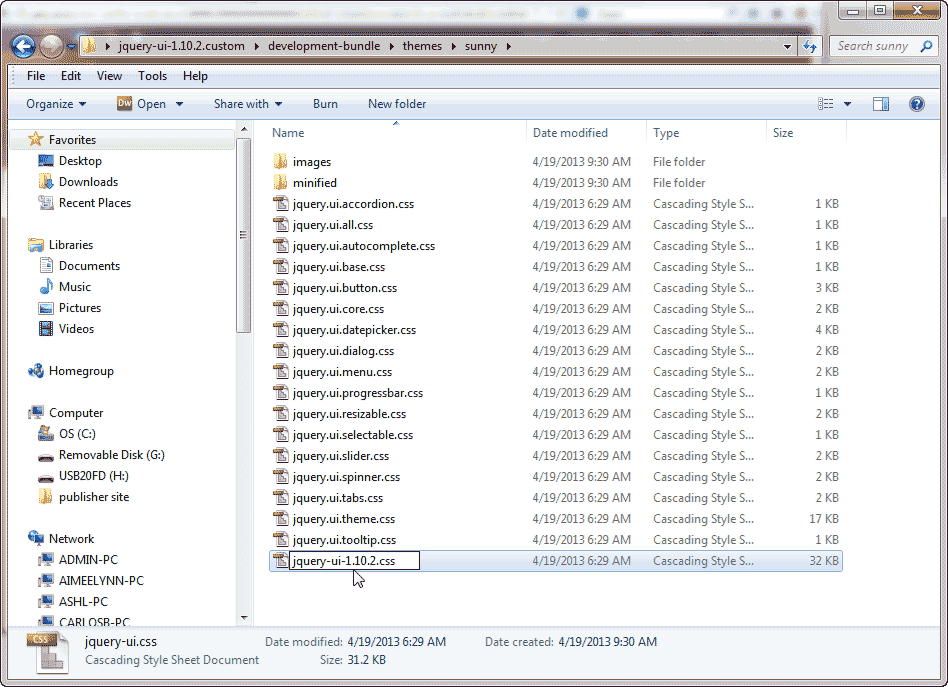Image resolution: width=948 pixels, height=687 pixels.
Task: Click the New folder button
Action: pyautogui.click(x=397, y=104)
